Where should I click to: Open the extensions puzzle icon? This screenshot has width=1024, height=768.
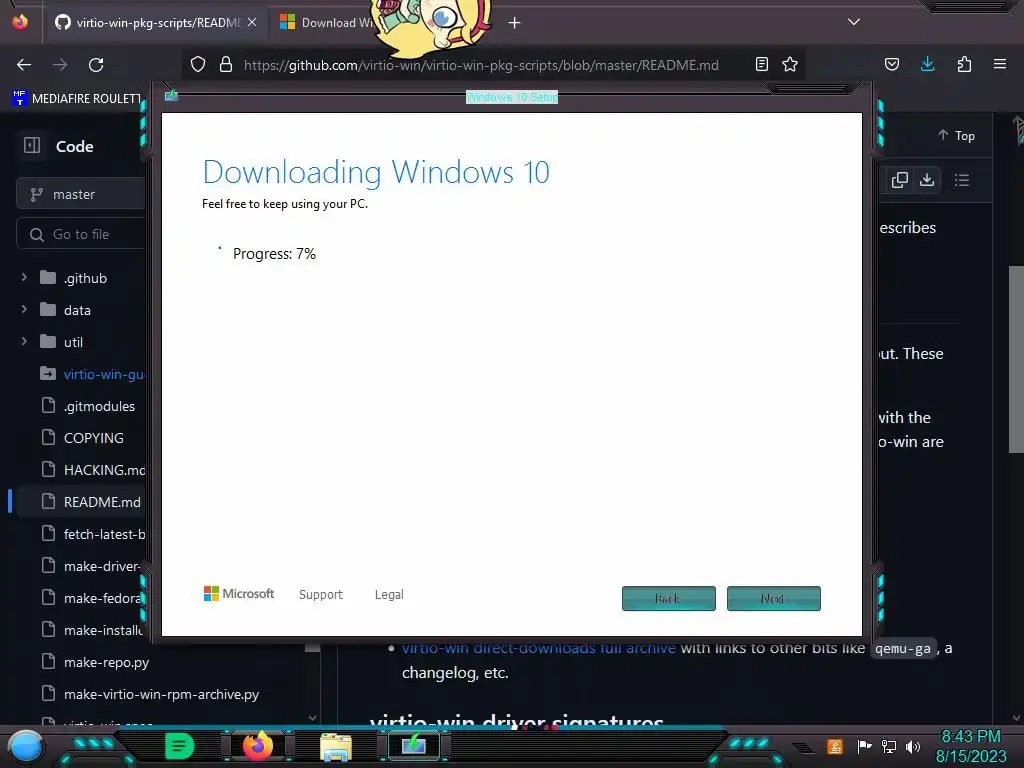point(964,64)
